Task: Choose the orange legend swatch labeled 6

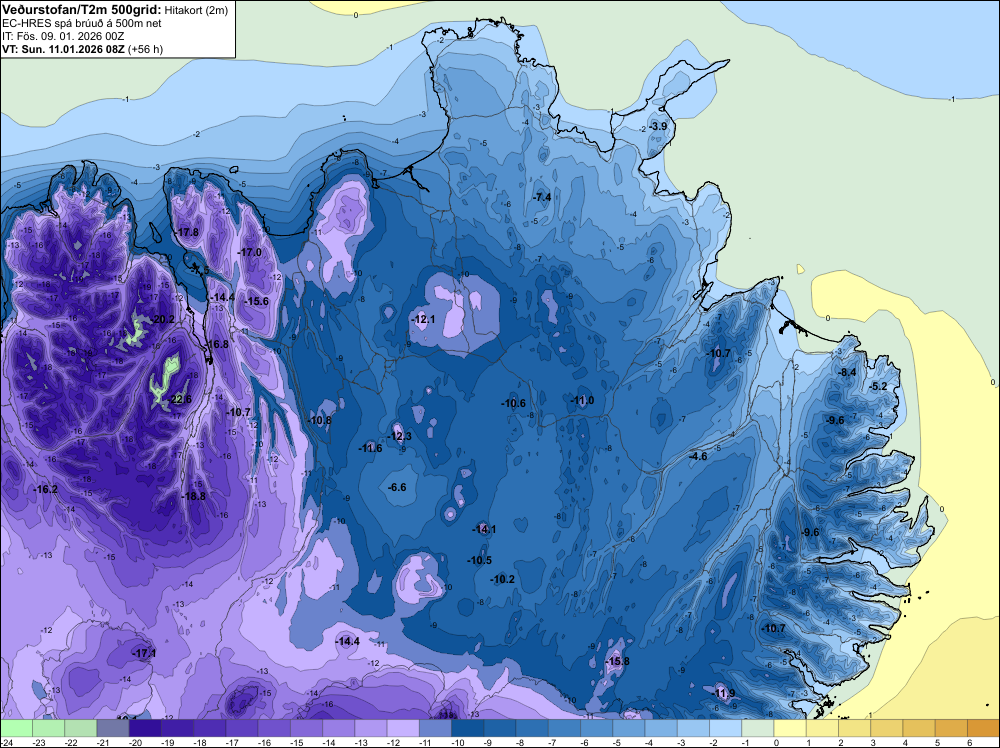Action: (x=983, y=728)
